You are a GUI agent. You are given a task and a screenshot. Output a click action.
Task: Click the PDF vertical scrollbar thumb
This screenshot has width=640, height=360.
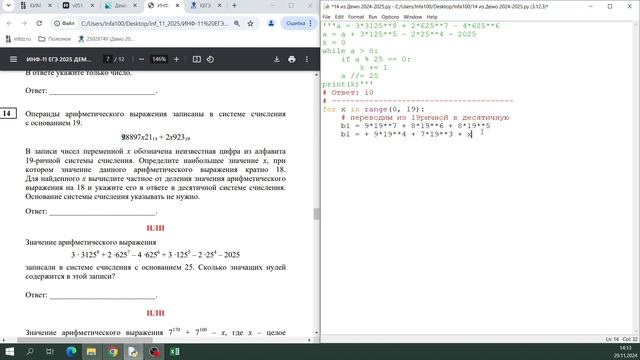click(316, 214)
